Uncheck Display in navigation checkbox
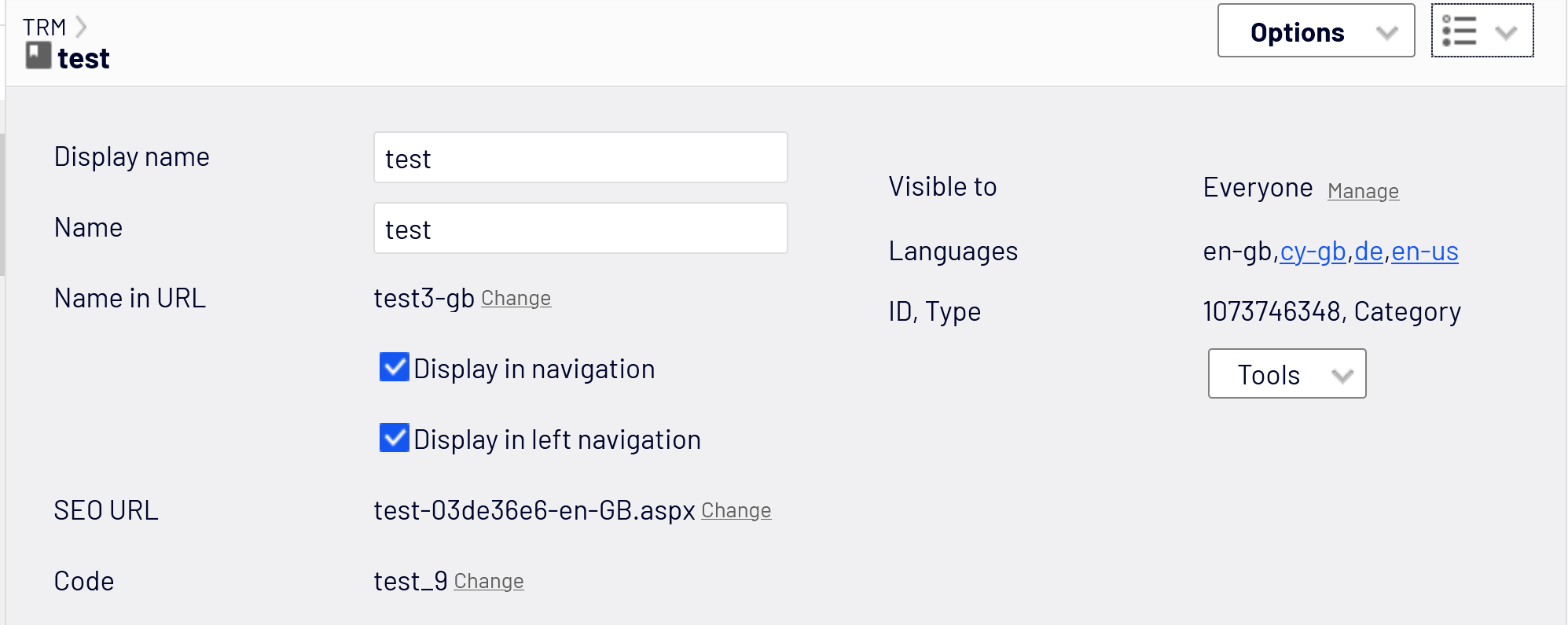The width and height of the screenshot is (1568, 625). 394,367
